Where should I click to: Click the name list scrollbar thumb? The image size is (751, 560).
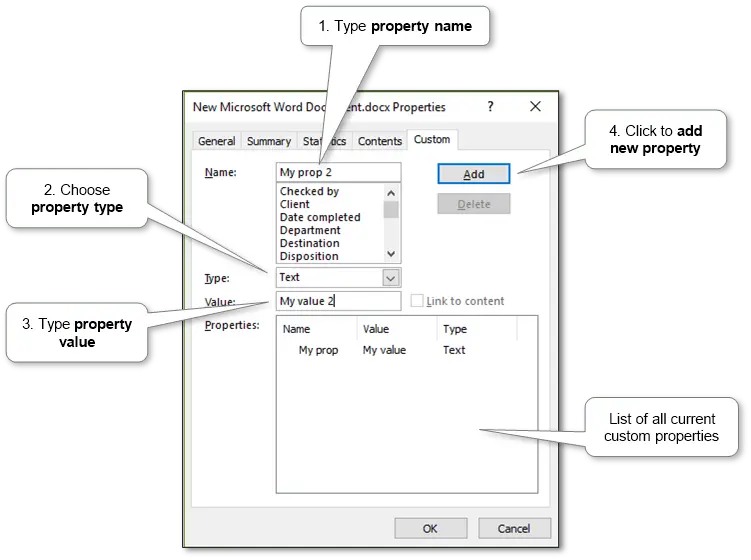click(x=391, y=209)
